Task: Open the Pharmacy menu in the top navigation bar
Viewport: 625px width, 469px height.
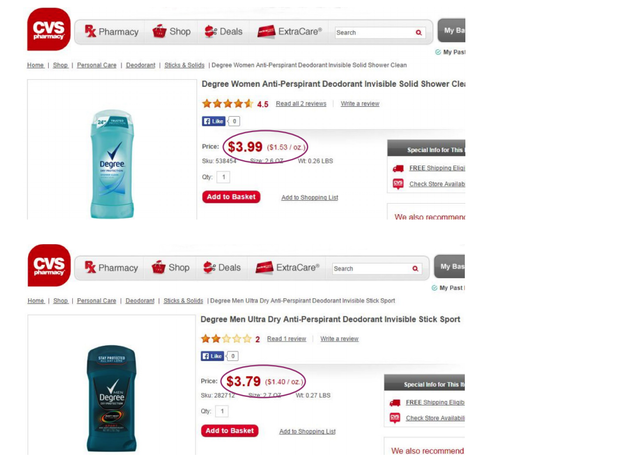Action: click(x=112, y=31)
